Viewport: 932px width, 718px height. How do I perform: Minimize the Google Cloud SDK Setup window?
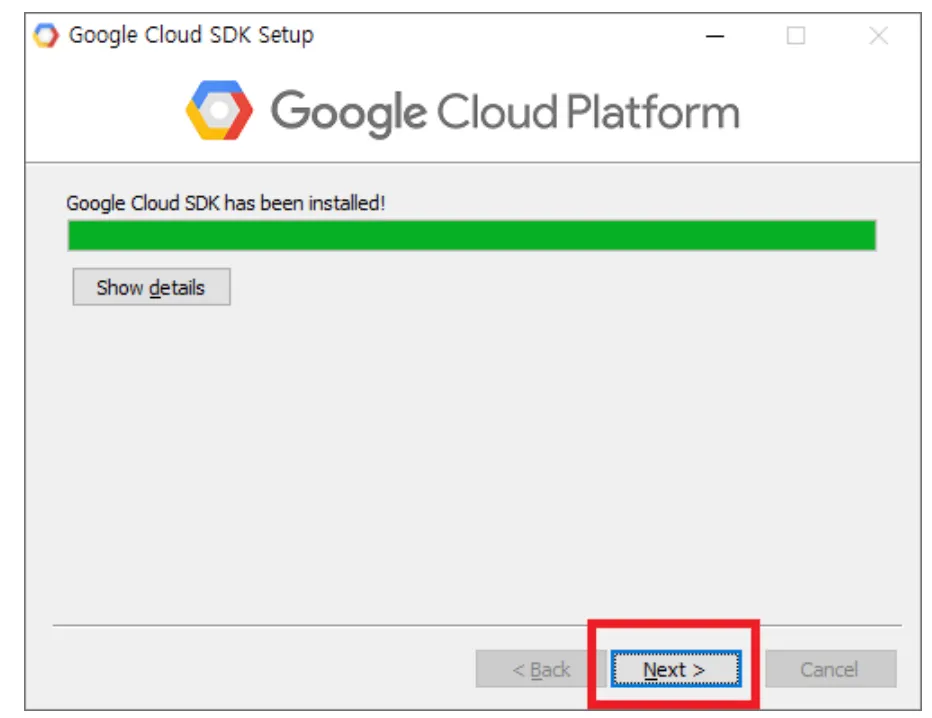[715, 36]
